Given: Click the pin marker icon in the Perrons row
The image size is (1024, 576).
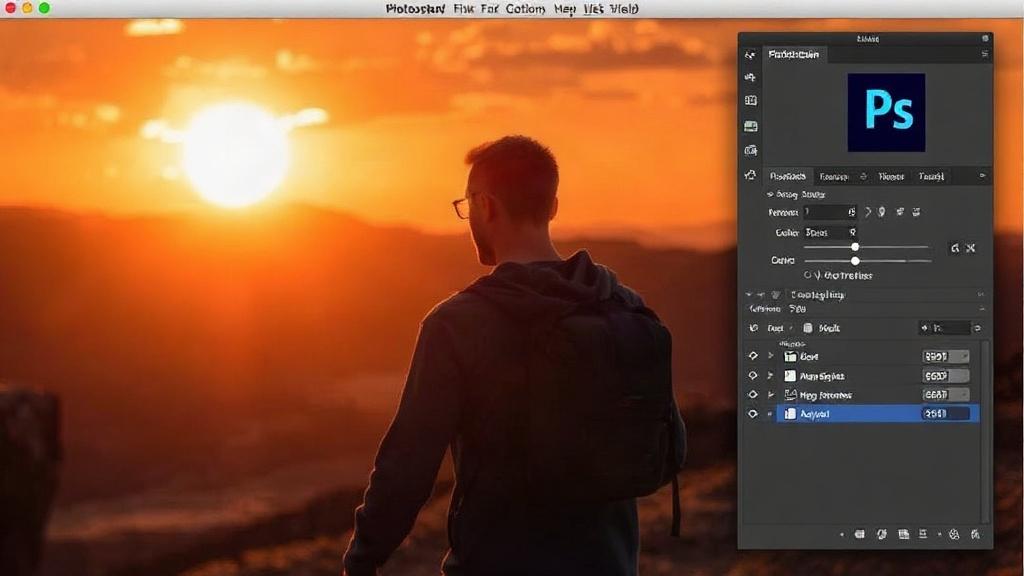Looking at the screenshot, I should (x=882, y=212).
